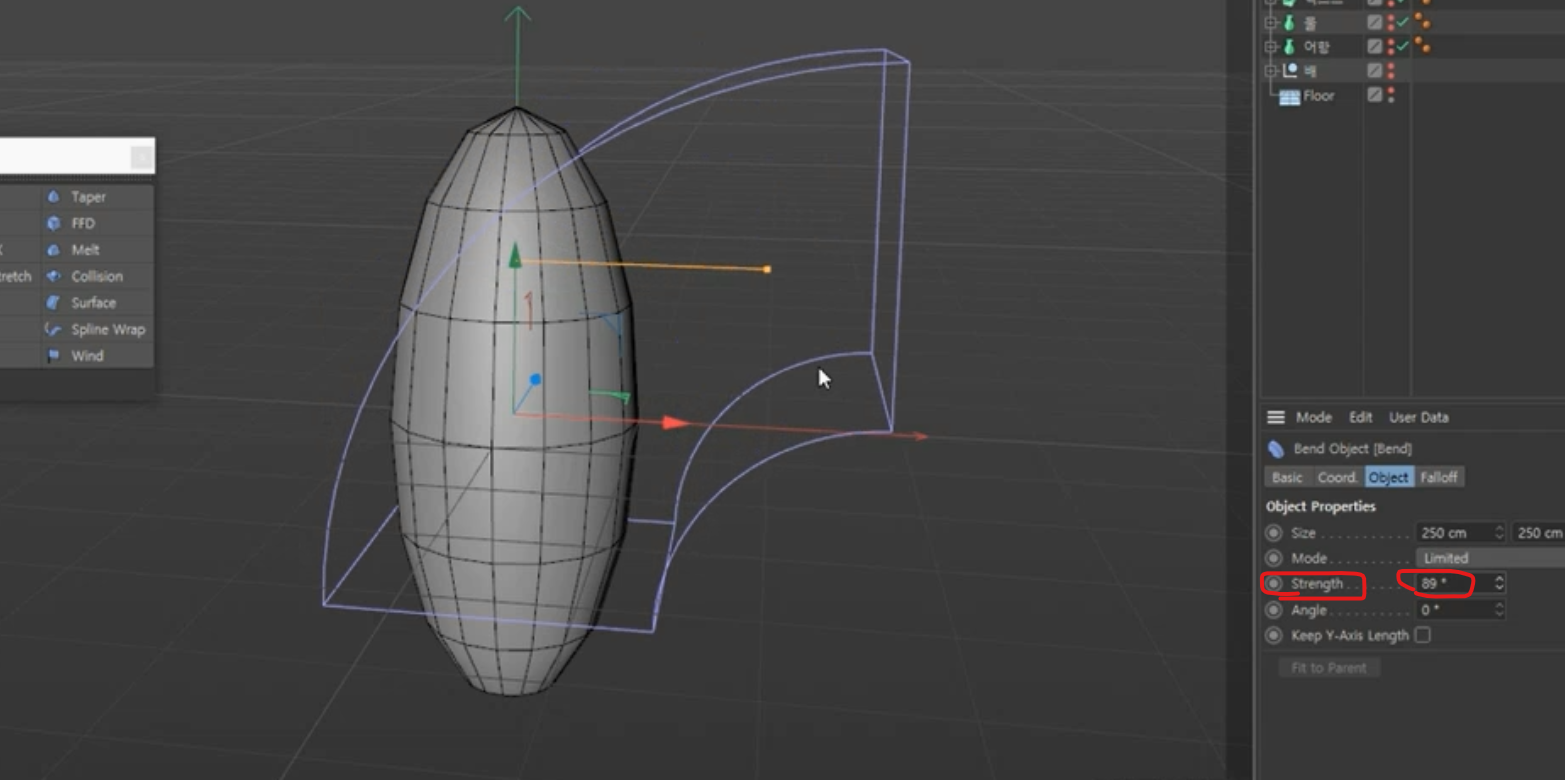Viewport: 1565px width, 780px height.
Task: Click the orange tag on the 어항 row
Action: tap(1422, 47)
